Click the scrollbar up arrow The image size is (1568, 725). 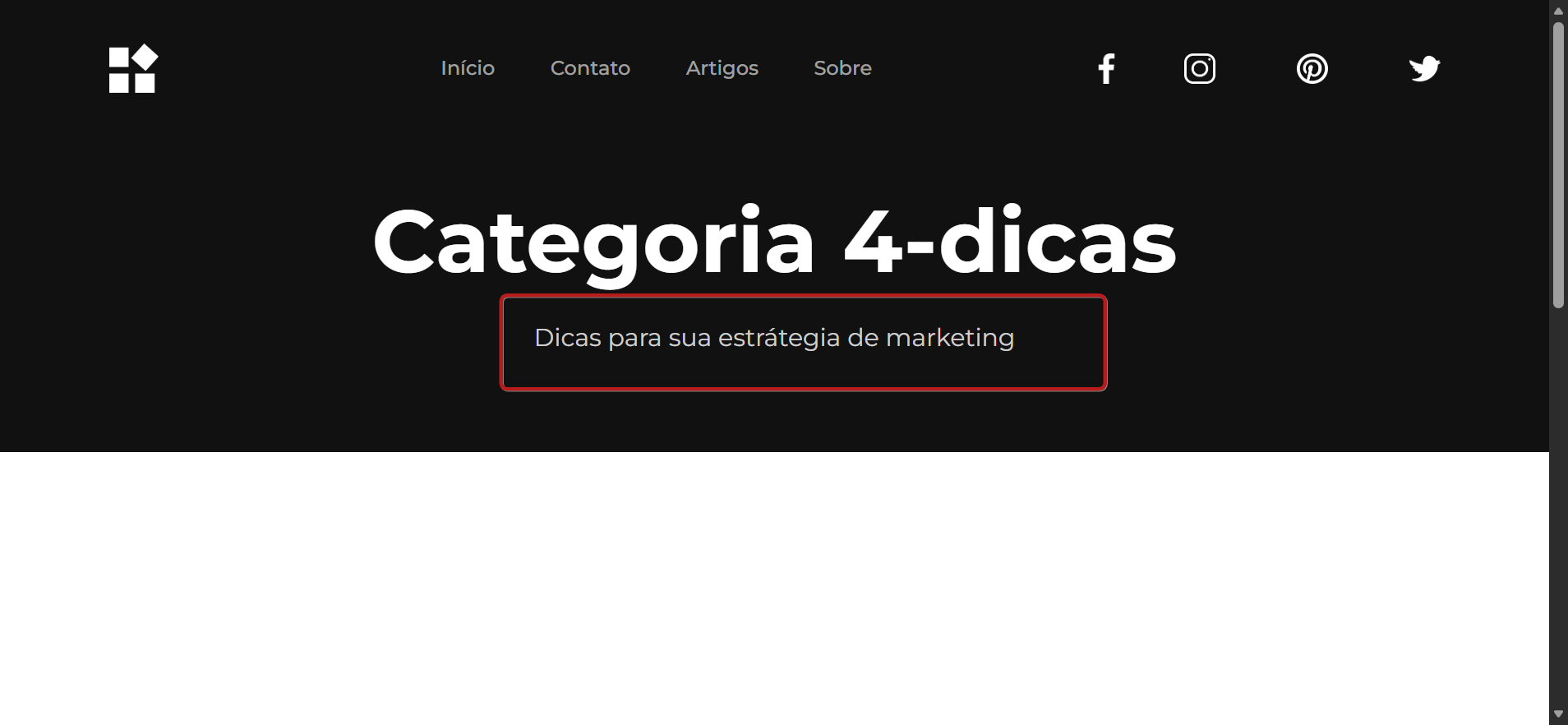coord(1558,10)
